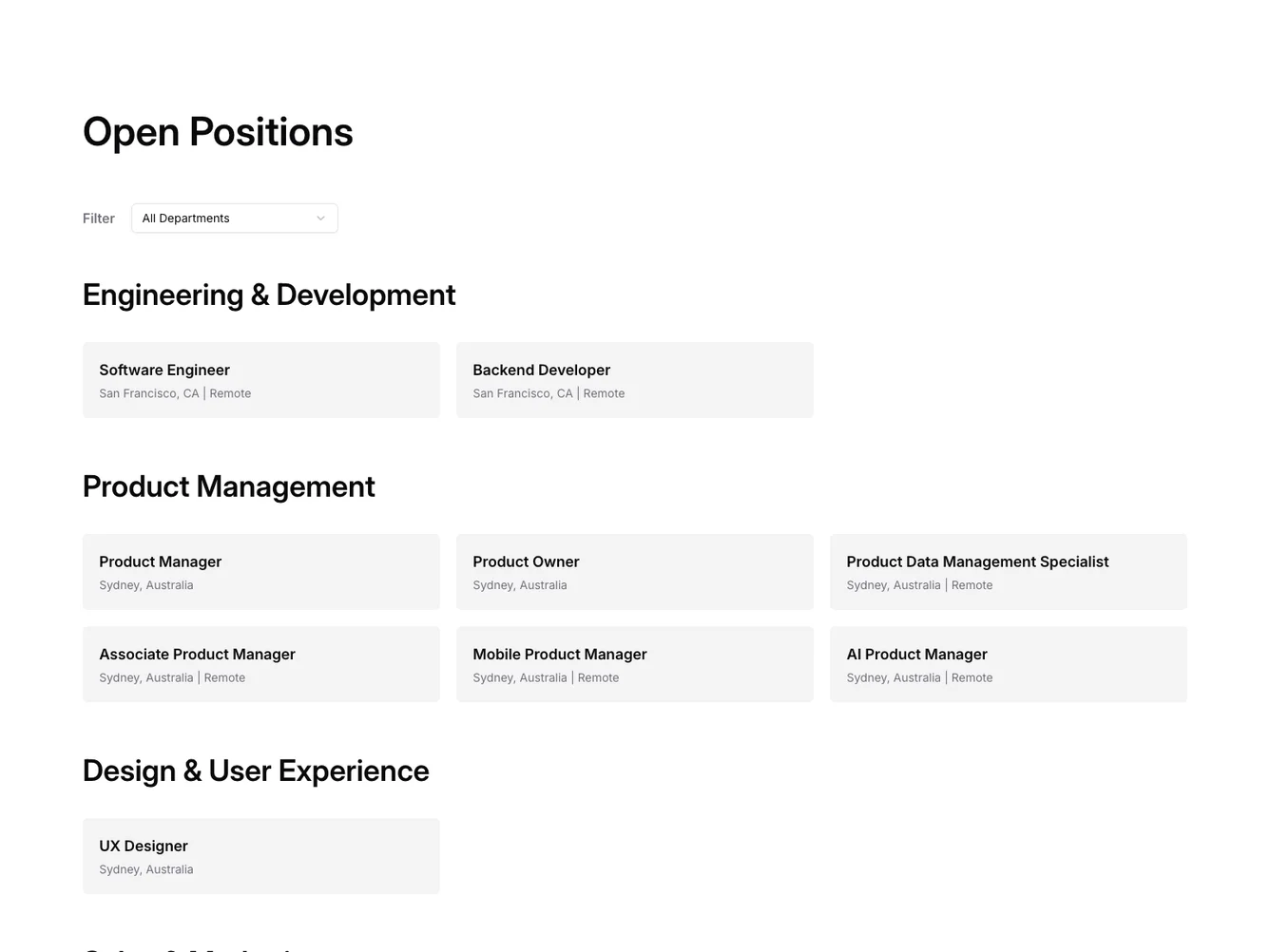Viewport: 1270px width, 952px height.
Task: Select the Product Data Management Specialist role
Action: [x=1008, y=571]
